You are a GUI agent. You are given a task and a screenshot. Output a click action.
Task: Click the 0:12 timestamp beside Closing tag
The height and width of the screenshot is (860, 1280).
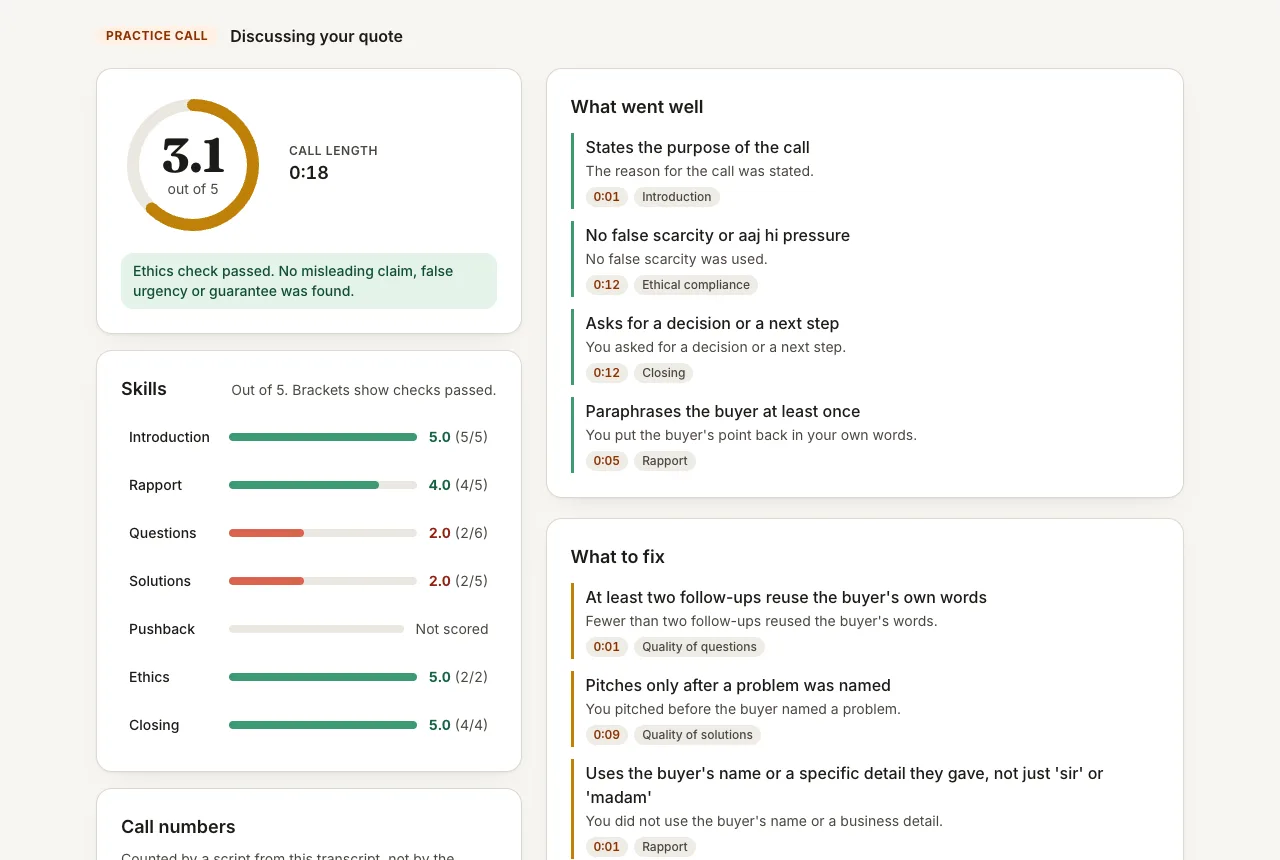(606, 373)
